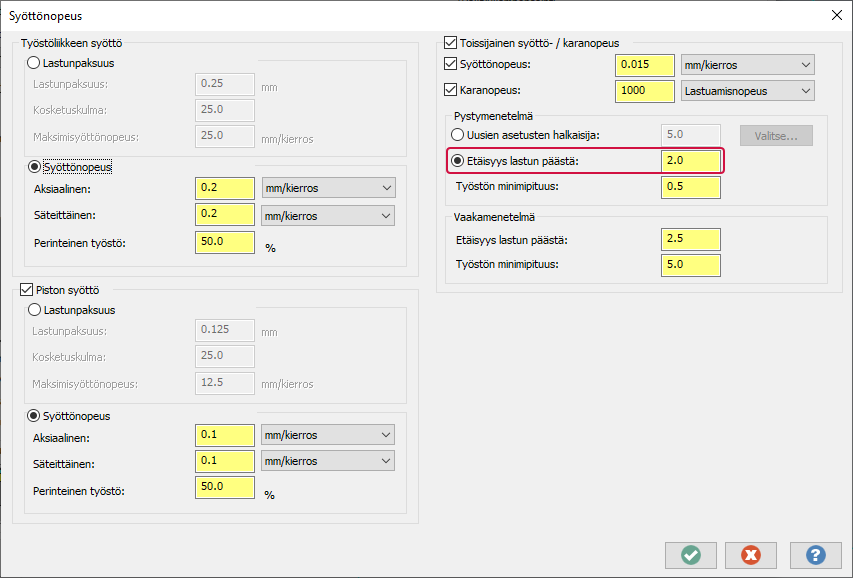Disable the Karanopeus checkbox
The width and height of the screenshot is (853, 578).
(x=450, y=90)
